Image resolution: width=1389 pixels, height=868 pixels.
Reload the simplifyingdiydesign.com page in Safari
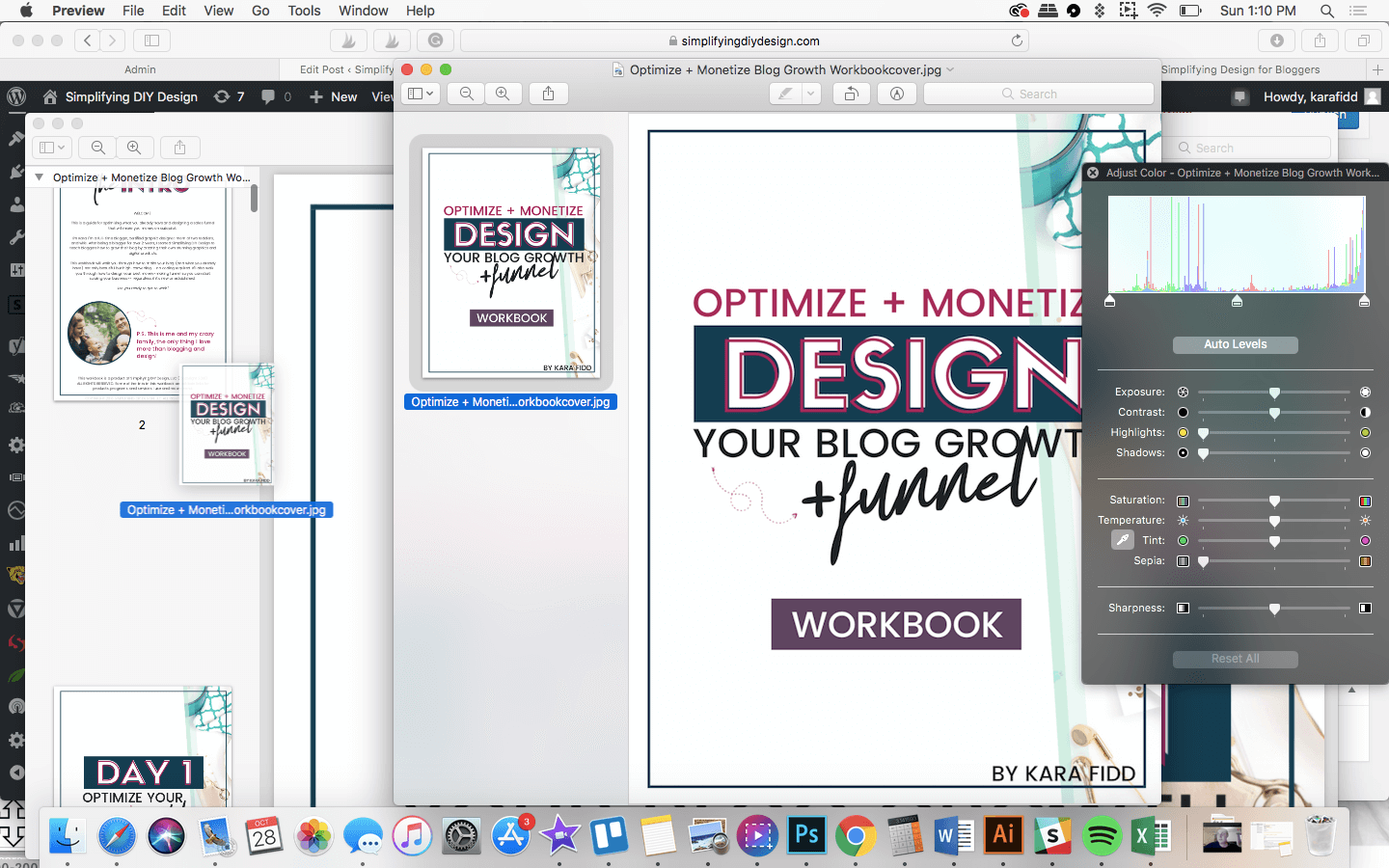(x=1016, y=41)
